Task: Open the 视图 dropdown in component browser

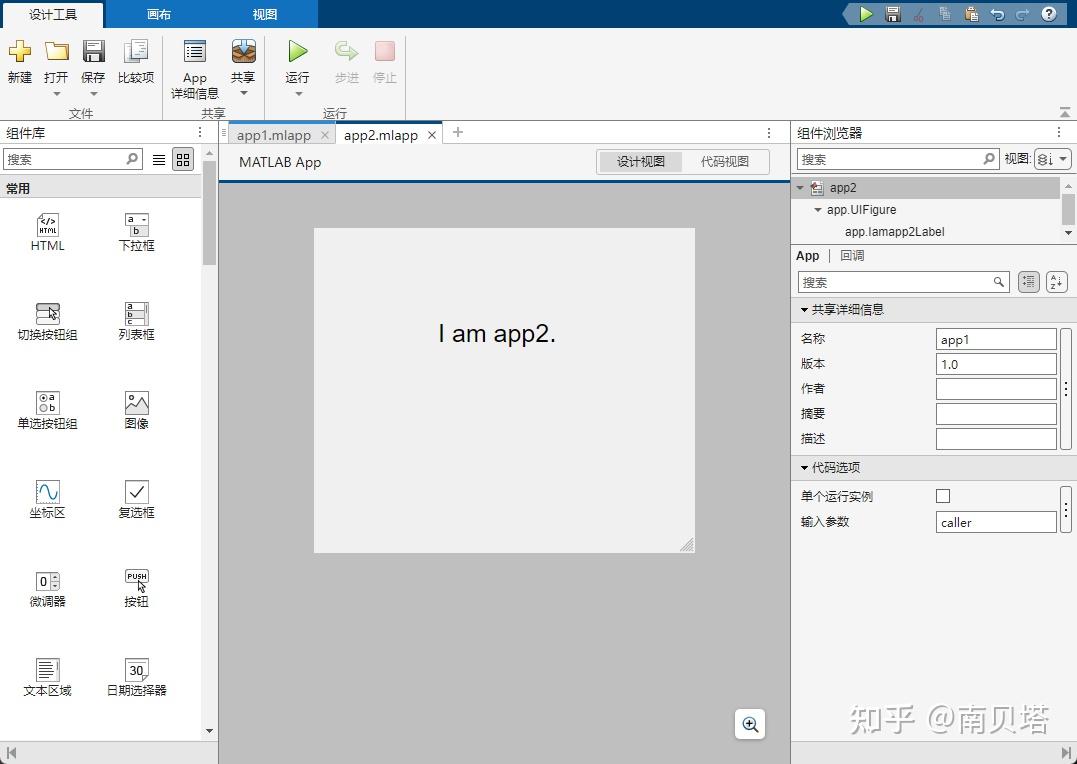Action: (x=1055, y=158)
